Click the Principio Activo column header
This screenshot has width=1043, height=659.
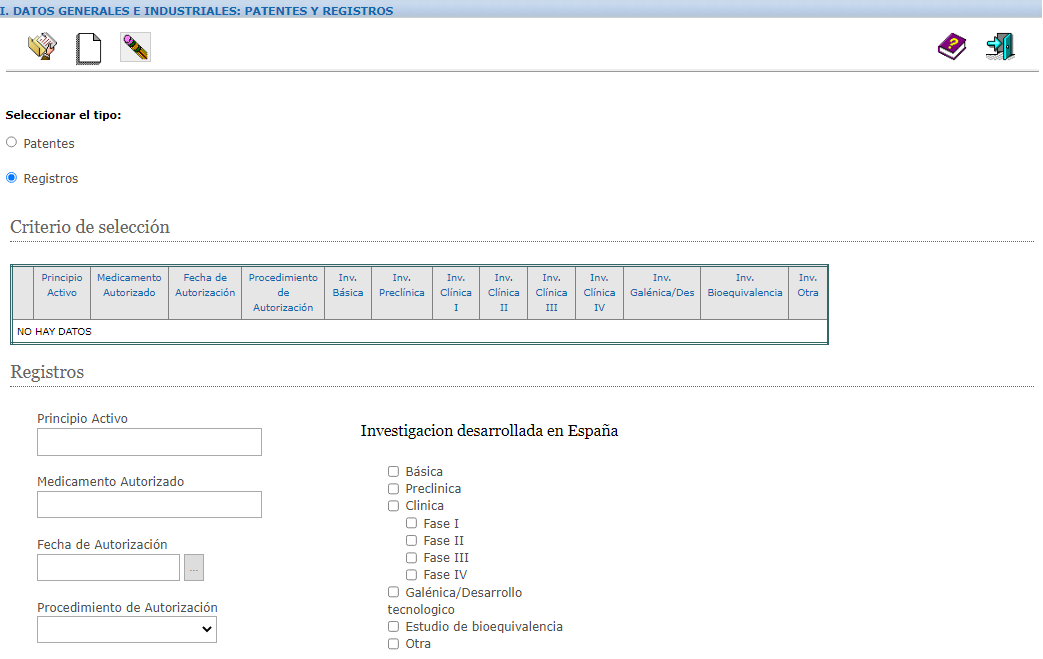pos(62,285)
